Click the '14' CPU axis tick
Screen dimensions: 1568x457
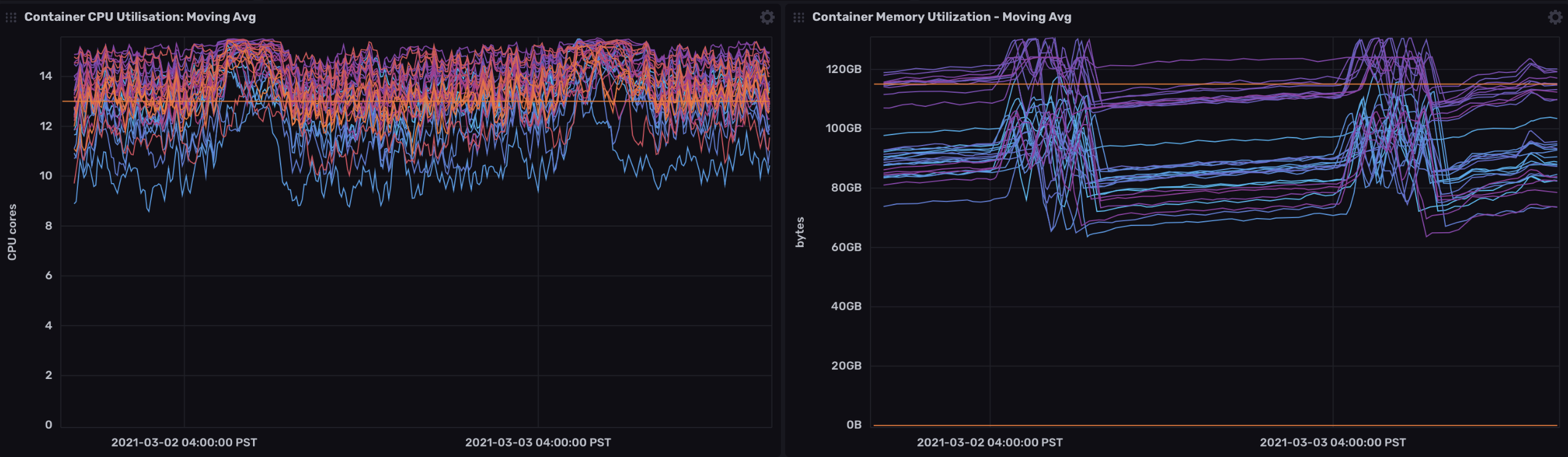click(46, 76)
